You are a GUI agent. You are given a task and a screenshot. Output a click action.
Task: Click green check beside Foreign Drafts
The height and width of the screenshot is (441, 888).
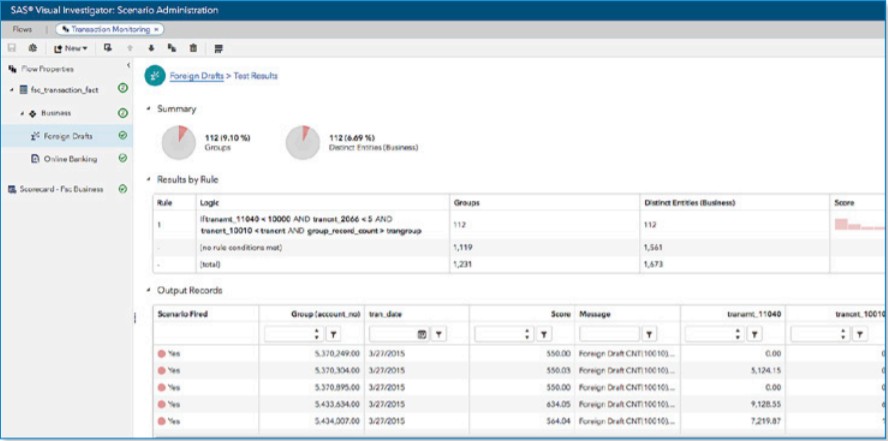(123, 136)
